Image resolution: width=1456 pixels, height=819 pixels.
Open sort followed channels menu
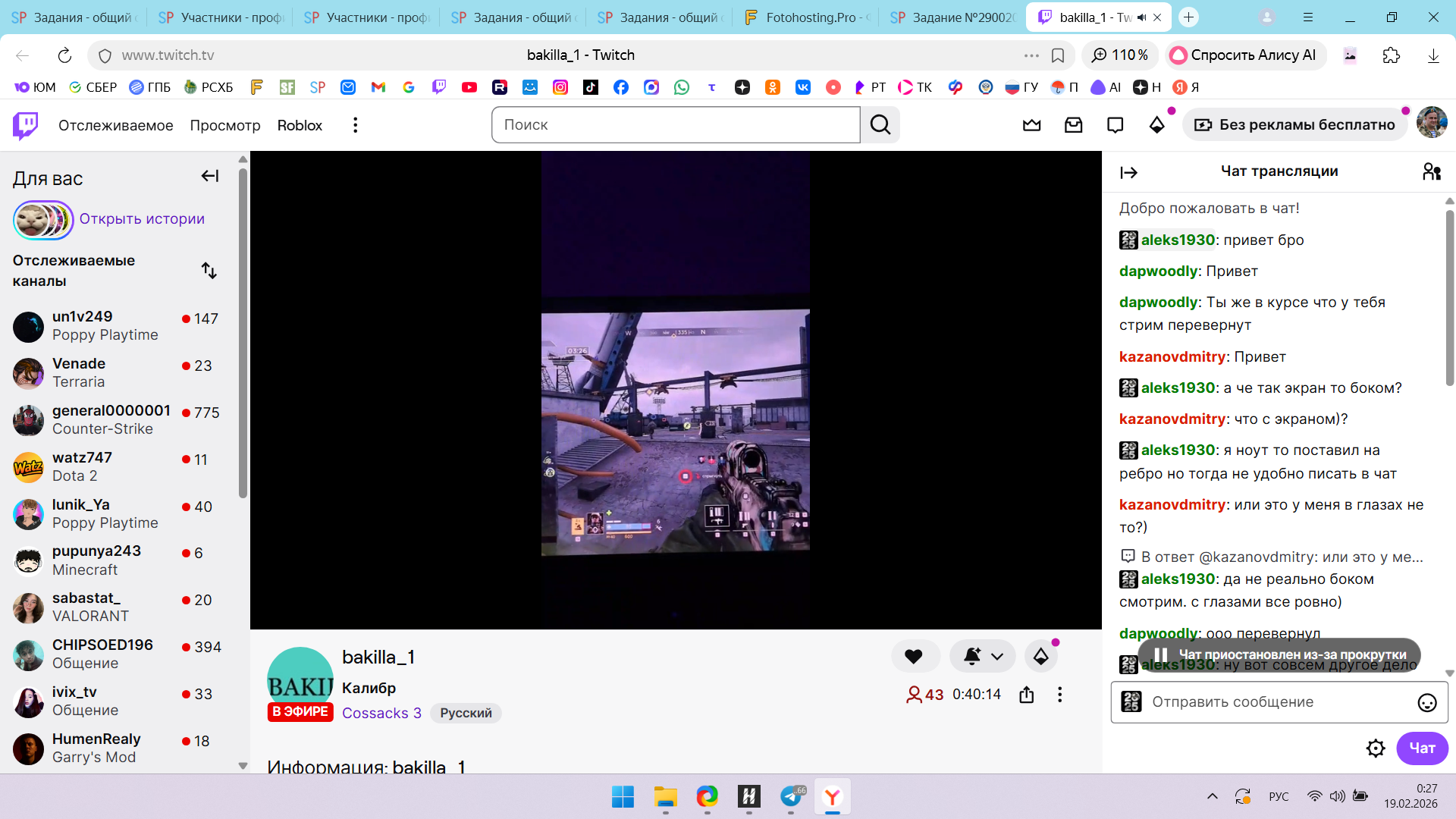(209, 271)
